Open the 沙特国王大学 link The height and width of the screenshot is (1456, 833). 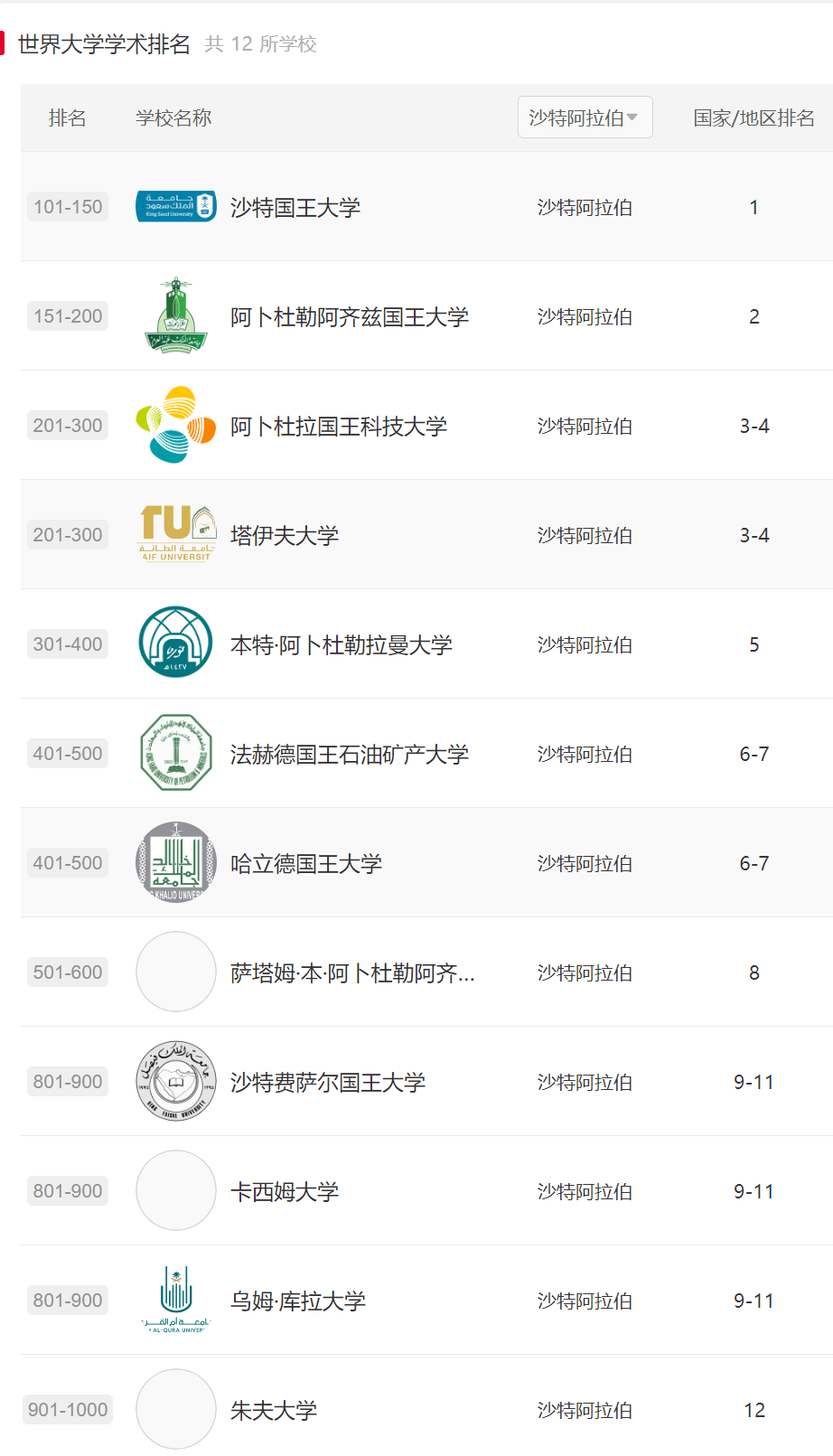295,207
